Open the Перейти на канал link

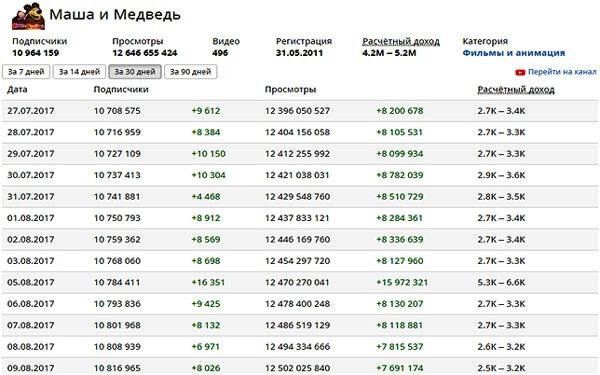click(562, 72)
